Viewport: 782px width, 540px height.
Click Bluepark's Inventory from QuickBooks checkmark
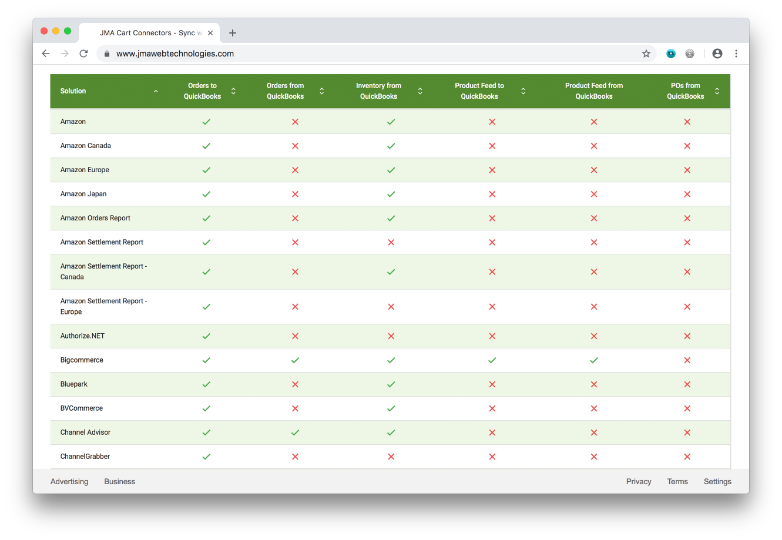(391, 384)
